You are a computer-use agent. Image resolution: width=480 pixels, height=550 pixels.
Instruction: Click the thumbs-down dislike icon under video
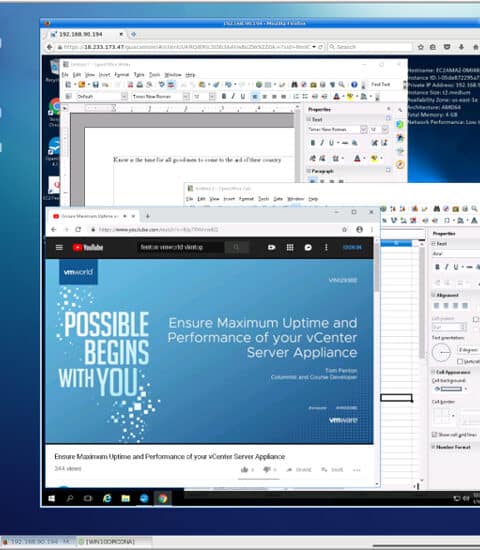click(x=267, y=469)
